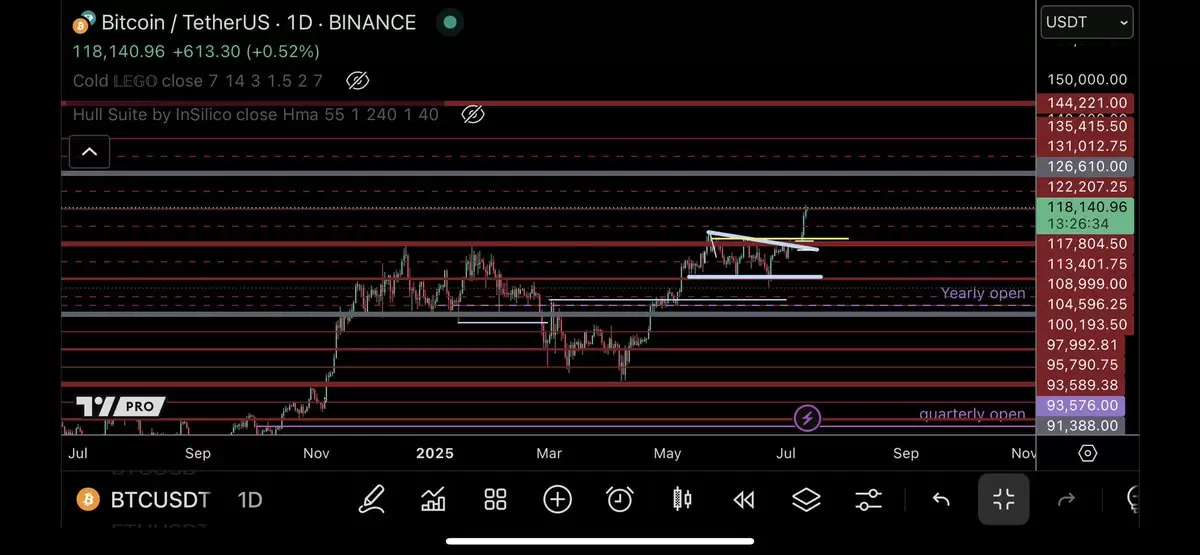The height and width of the screenshot is (555, 1200).
Task: Toggle visibility of Cold LEGO indicator
Action: click(x=357, y=81)
